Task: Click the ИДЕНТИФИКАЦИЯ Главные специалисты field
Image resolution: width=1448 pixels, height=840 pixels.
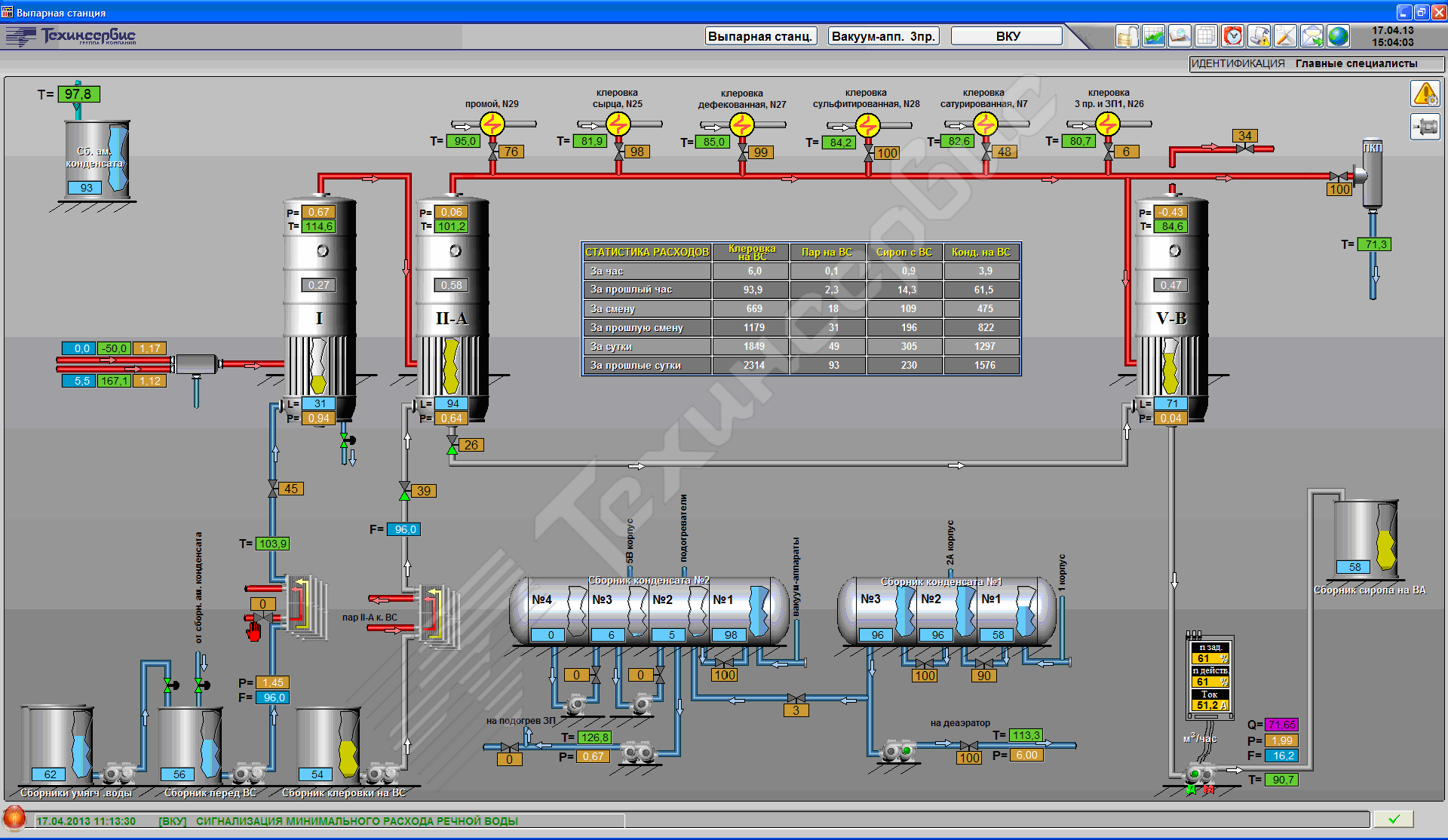Action: point(1316,63)
